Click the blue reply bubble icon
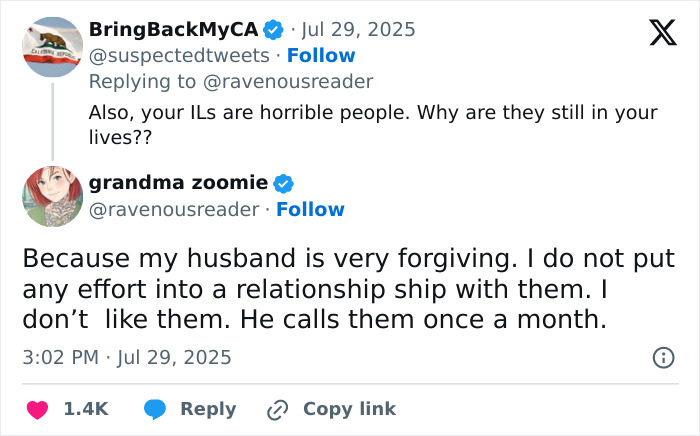 tap(154, 409)
